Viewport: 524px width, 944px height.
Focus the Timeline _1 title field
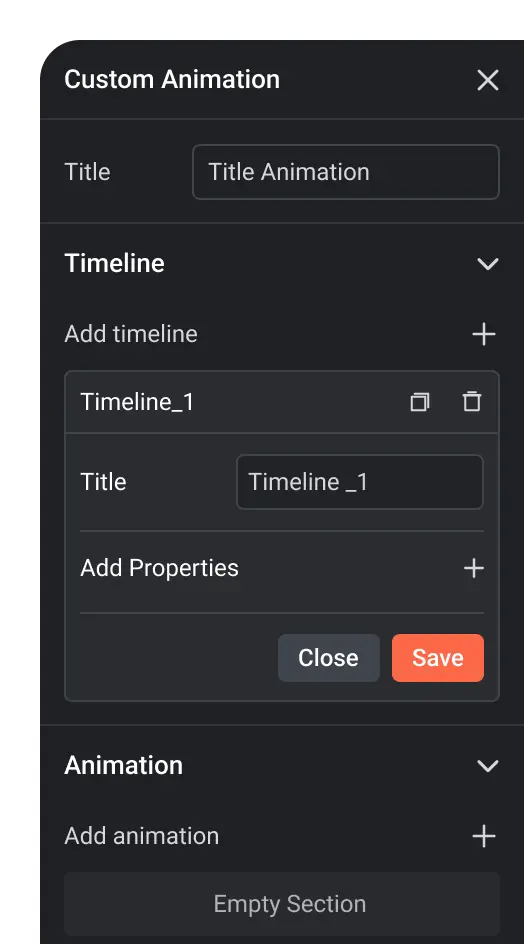click(x=360, y=482)
